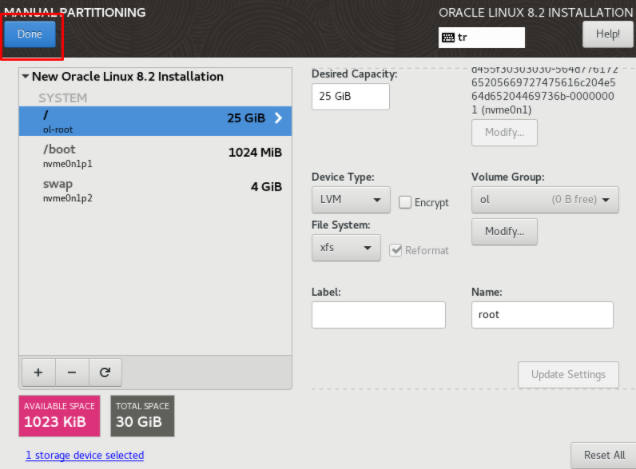The height and width of the screenshot is (469, 636).
Task: Click the Label input field
Action: tap(378, 315)
